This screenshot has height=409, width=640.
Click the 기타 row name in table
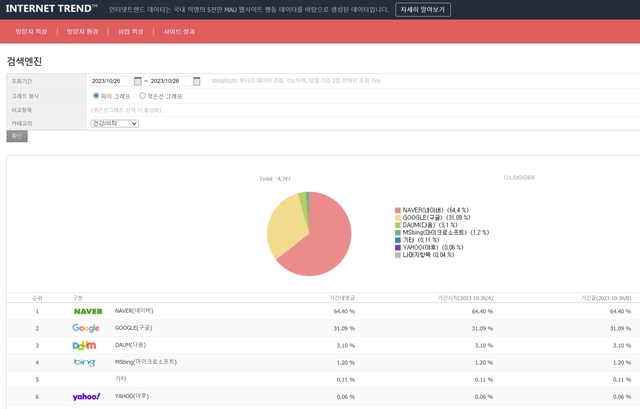coord(121,379)
